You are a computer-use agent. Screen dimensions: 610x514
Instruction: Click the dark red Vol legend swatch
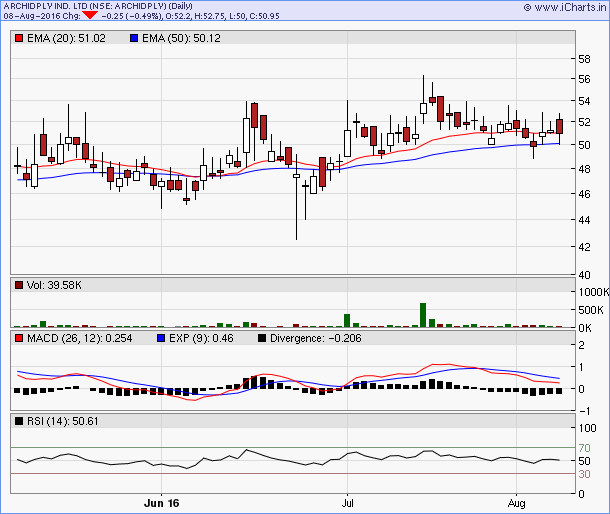[x=19, y=285]
